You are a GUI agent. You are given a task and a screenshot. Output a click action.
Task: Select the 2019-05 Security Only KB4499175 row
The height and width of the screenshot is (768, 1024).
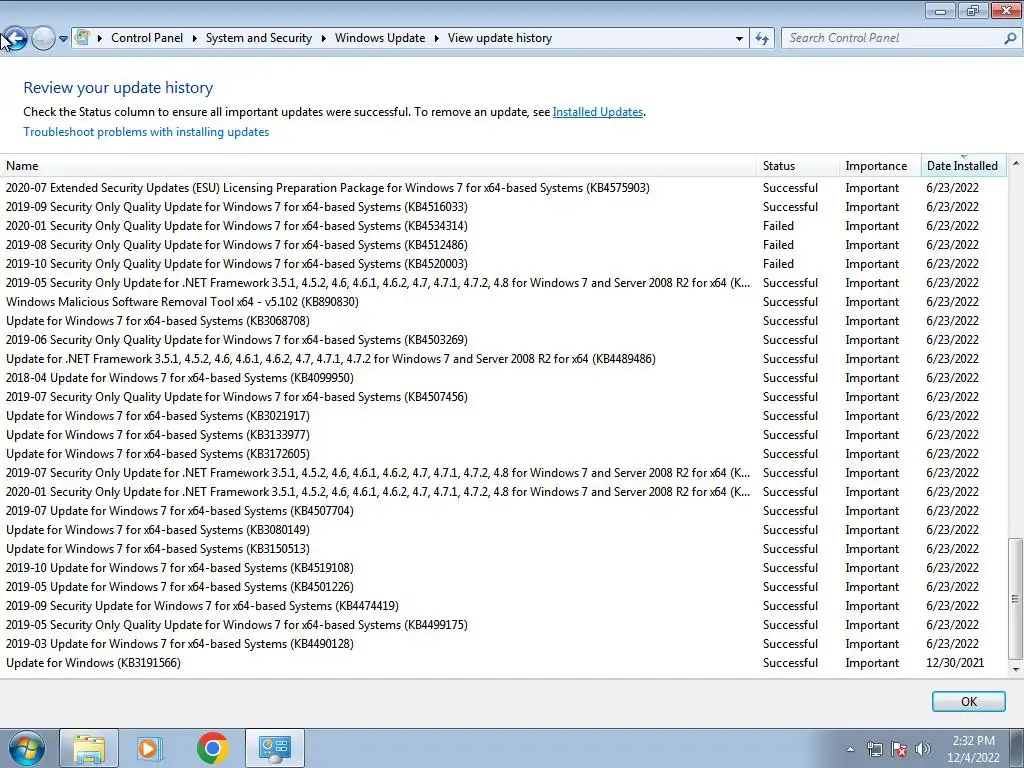tap(503, 625)
